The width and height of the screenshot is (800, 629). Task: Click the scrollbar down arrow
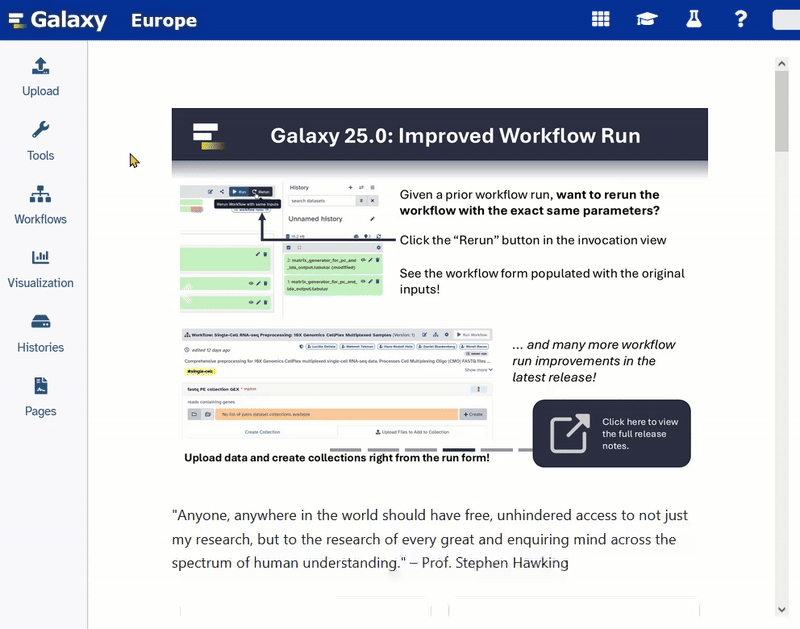pyautogui.click(x=782, y=609)
